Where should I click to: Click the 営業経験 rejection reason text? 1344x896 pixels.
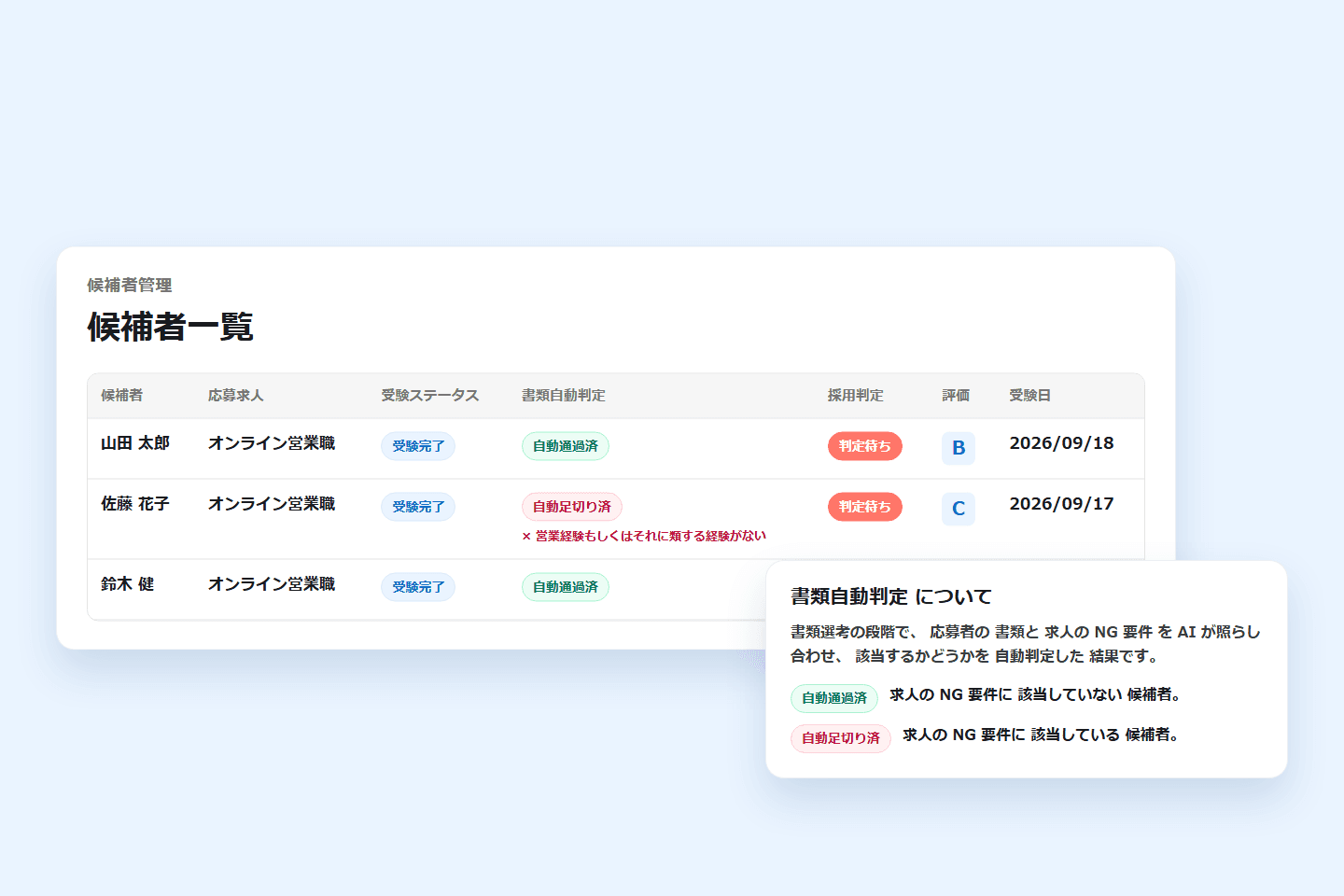[644, 536]
